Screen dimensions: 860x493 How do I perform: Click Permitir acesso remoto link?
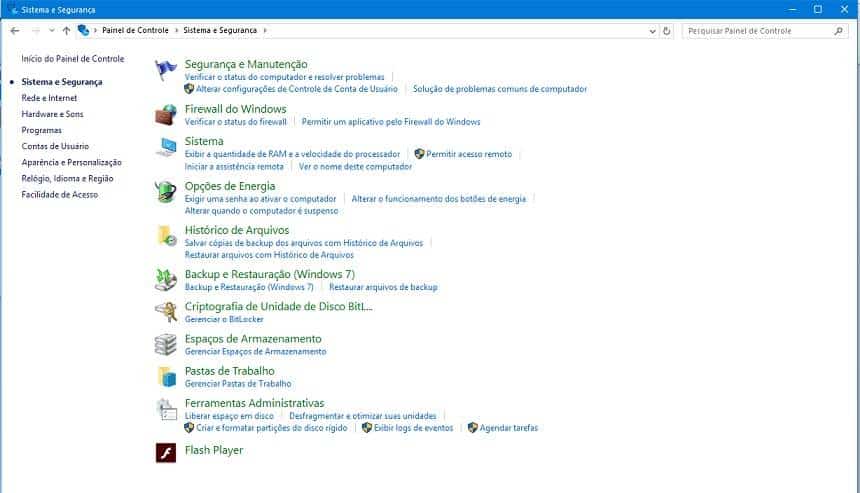click(x=468, y=154)
